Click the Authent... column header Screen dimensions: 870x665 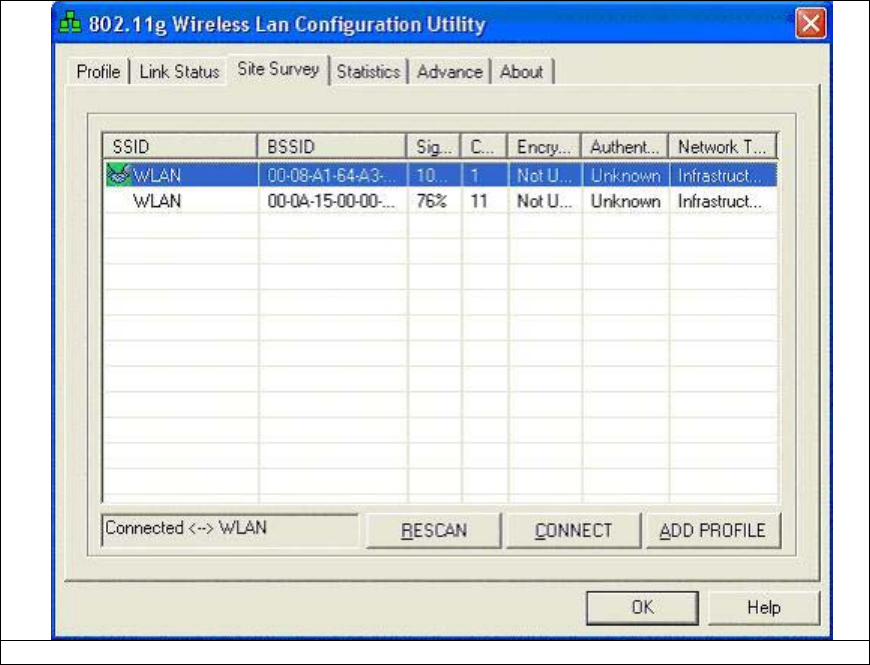[625, 146]
